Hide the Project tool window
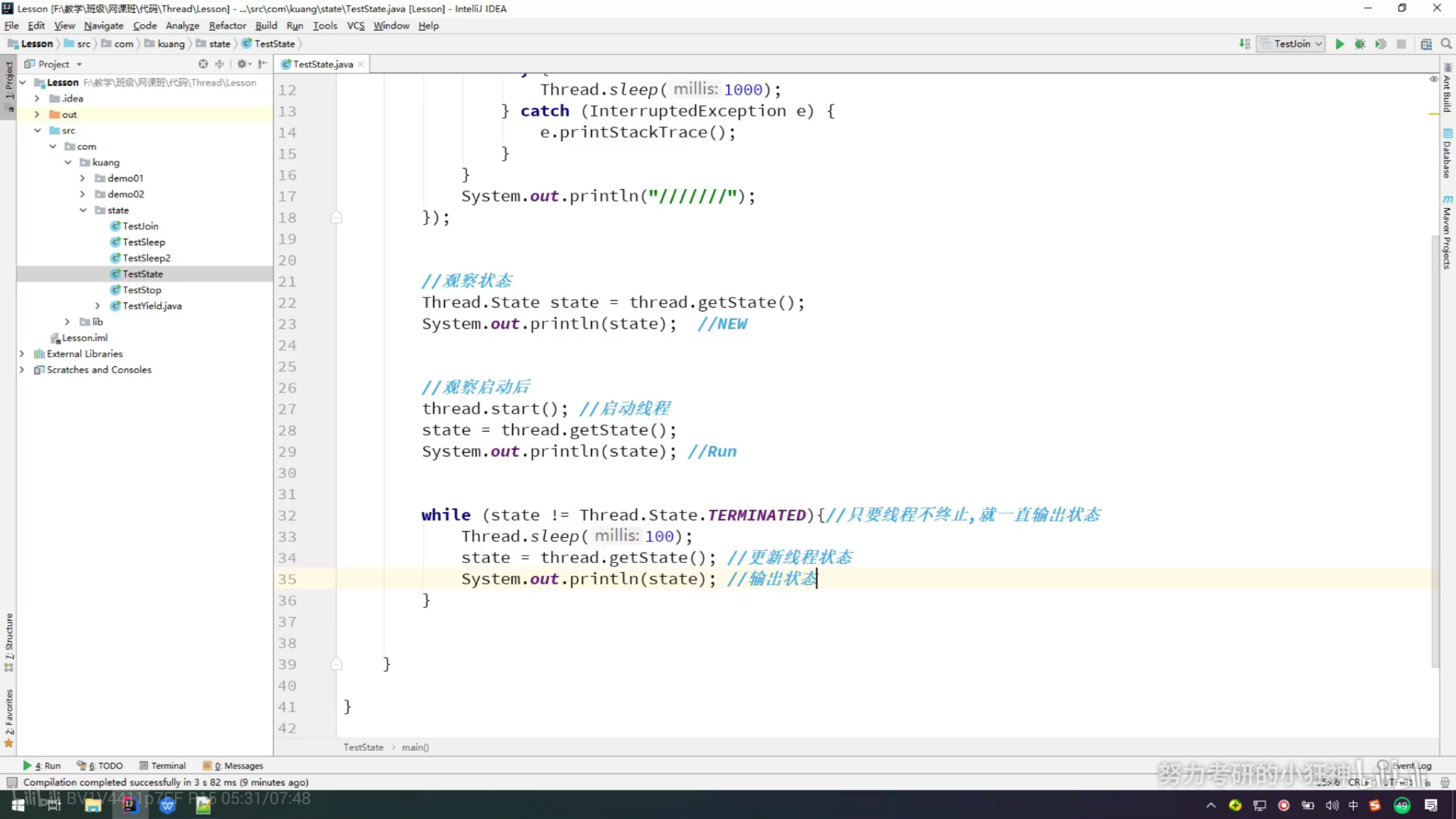This screenshot has width=1456, height=819. tap(263, 64)
